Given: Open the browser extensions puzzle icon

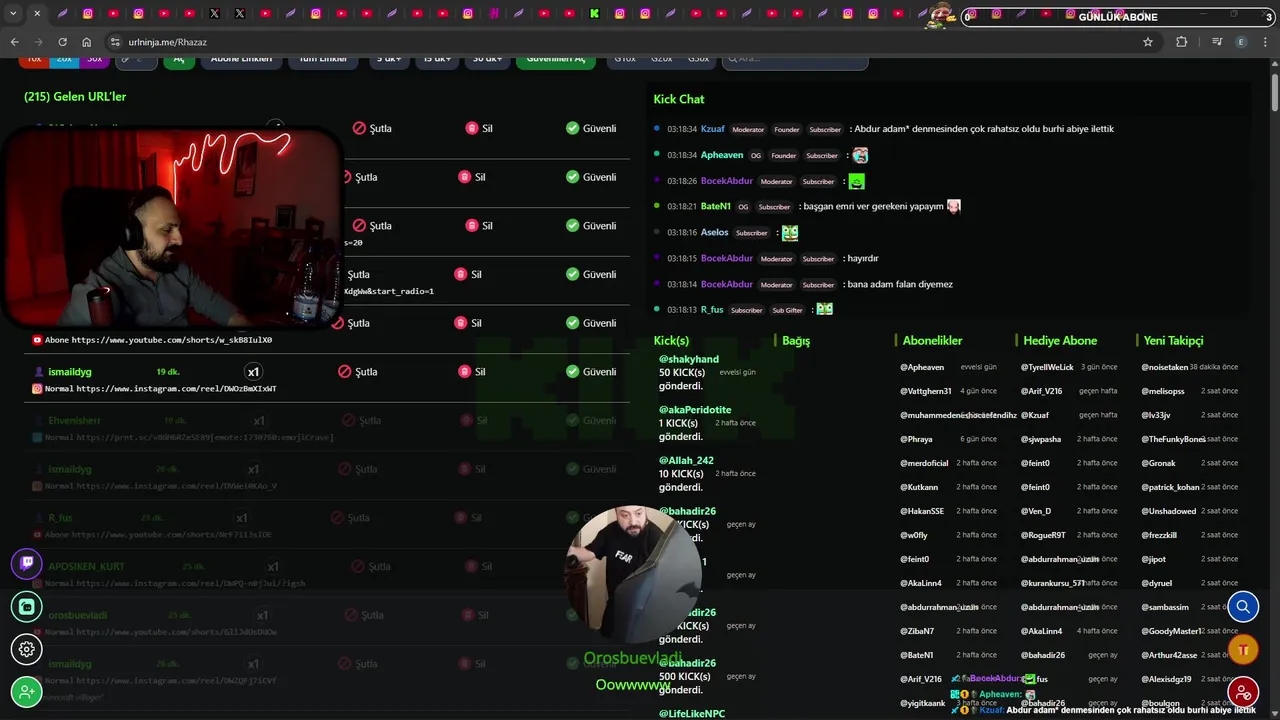Looking at the screenshot, I should coord(1182,42).
